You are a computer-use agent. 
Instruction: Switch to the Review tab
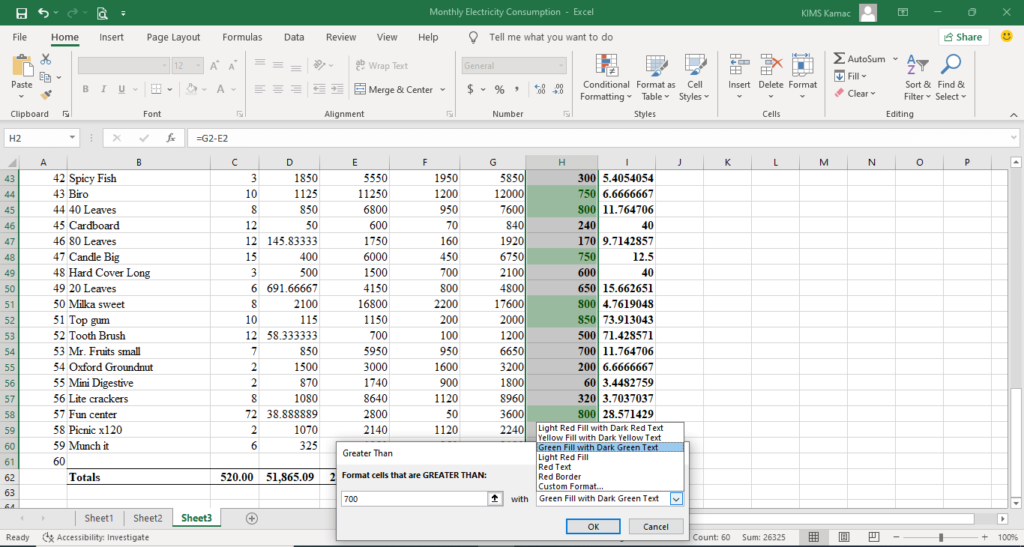(x=341, y=37)
